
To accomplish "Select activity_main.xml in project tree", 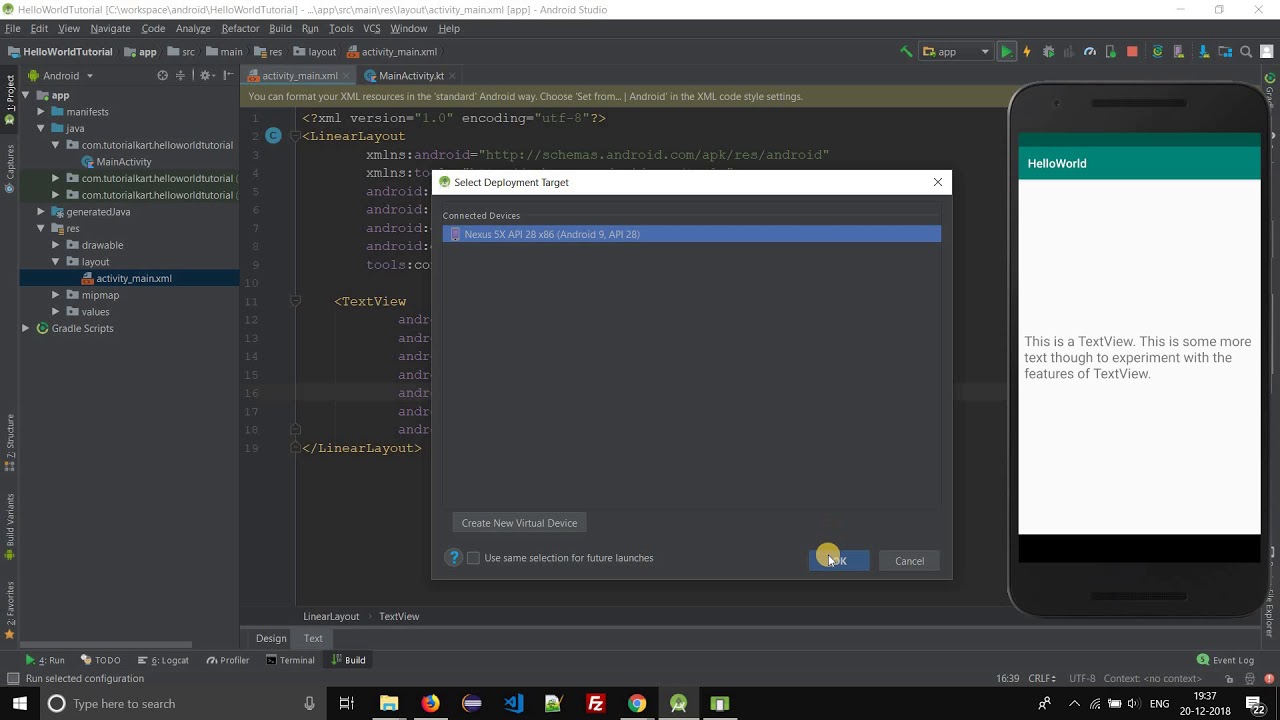I will (134, 278).
